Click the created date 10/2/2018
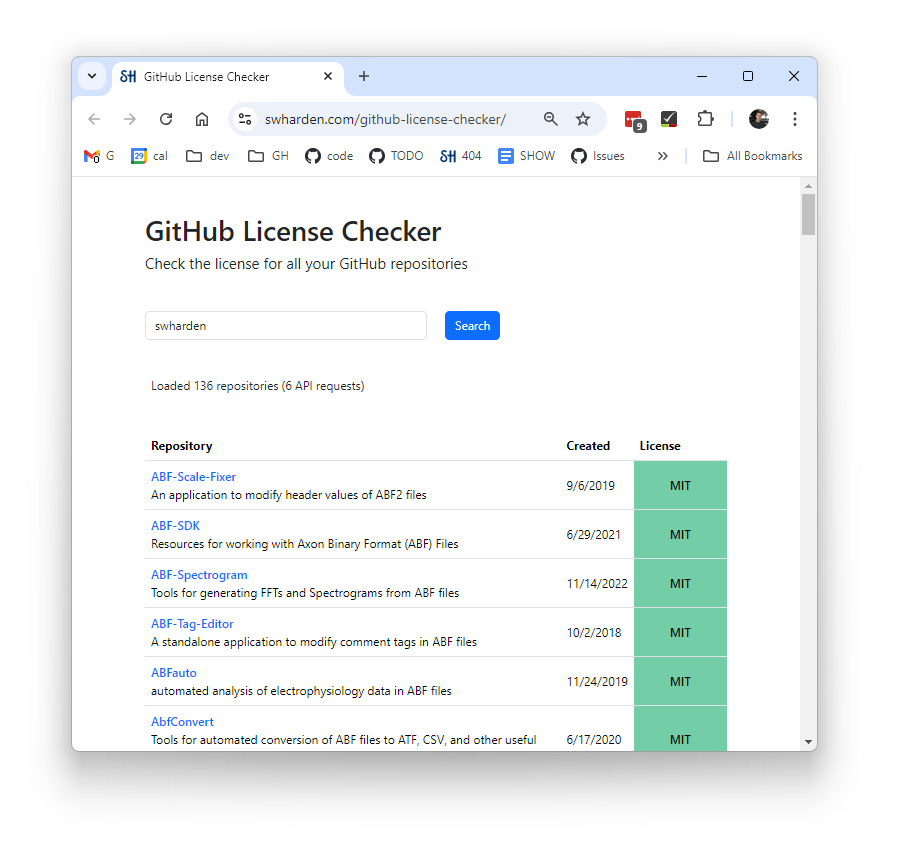 pyautogui.click(x=594, y=633)
